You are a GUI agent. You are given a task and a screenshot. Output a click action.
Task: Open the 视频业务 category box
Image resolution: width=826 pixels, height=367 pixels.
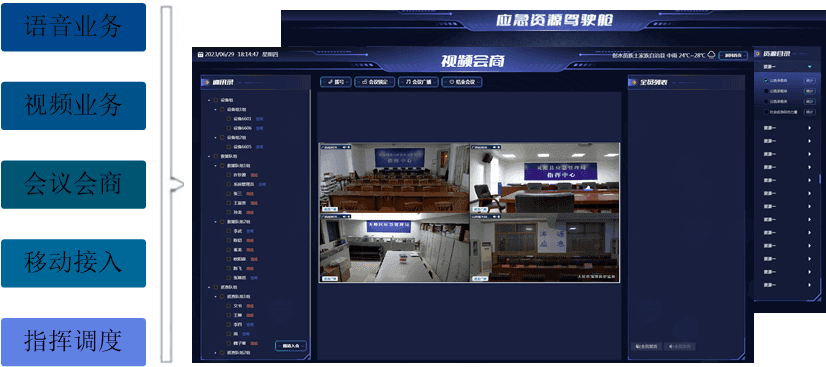click(x=73, y=106)
